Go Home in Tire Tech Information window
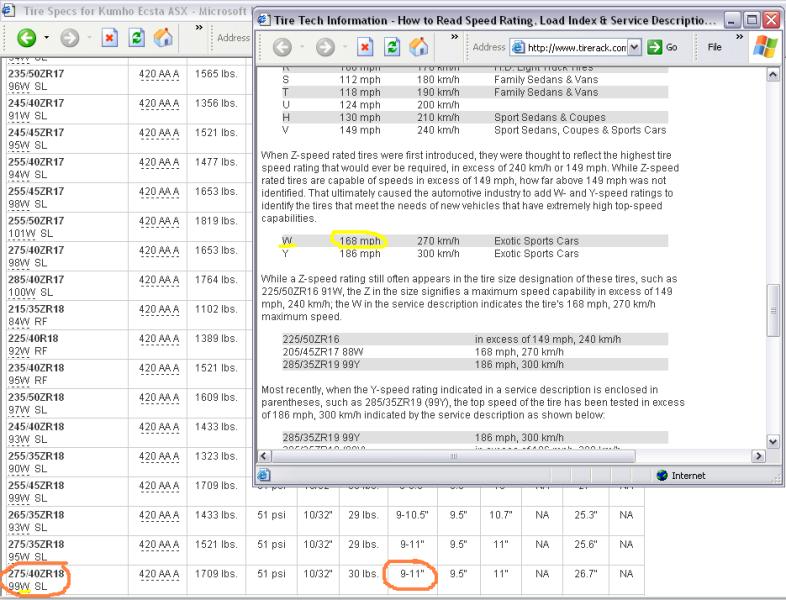Image resolution: width=786 pixels, height=600 pixels. (419, 47)
